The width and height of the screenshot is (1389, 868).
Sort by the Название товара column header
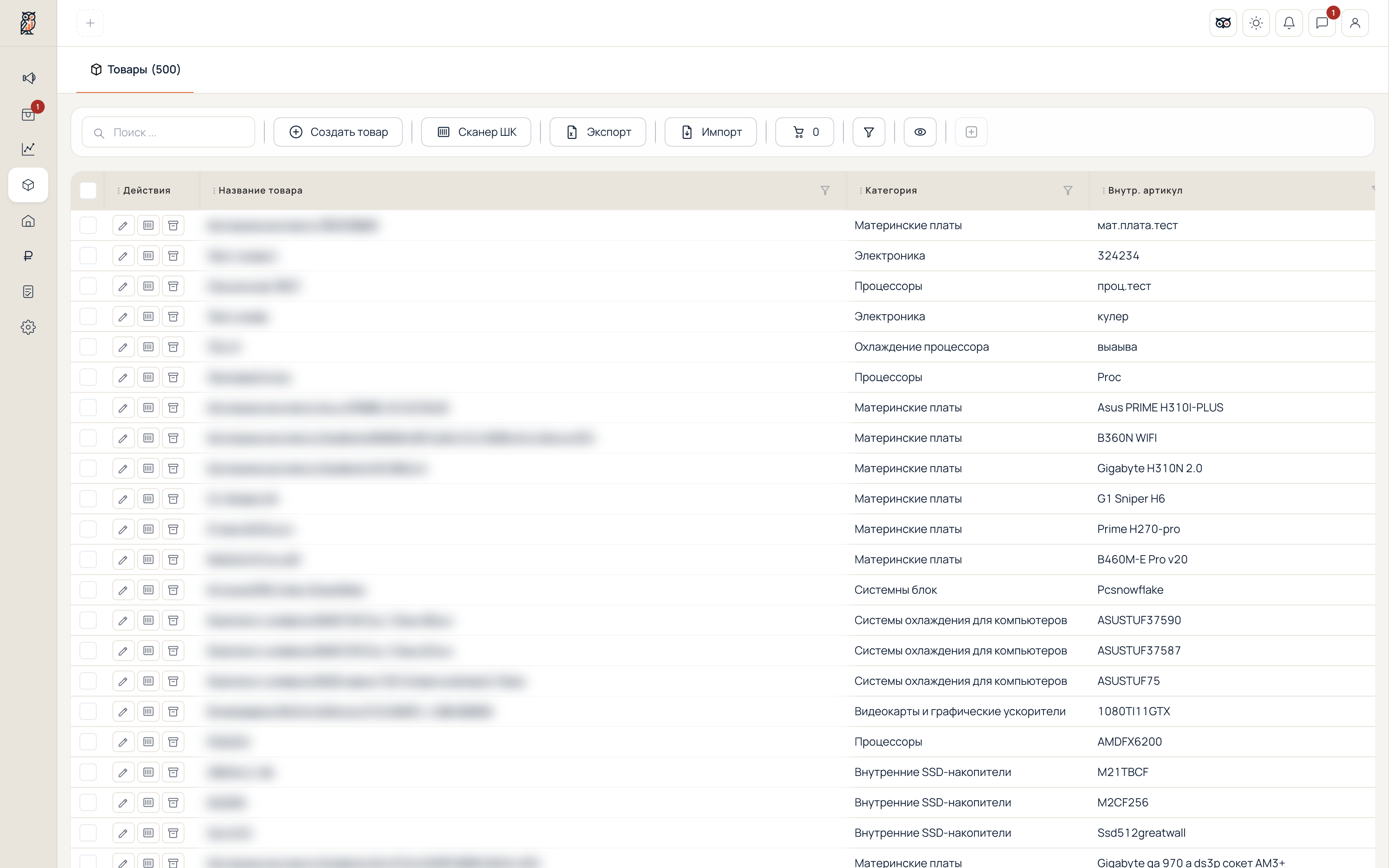click(260, 191)
